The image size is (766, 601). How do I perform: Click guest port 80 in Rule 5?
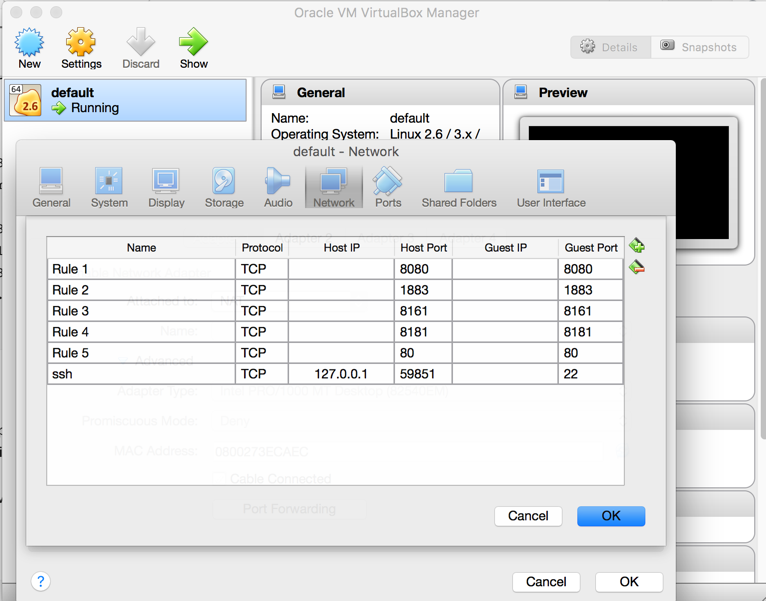click(x=590, y=353)
